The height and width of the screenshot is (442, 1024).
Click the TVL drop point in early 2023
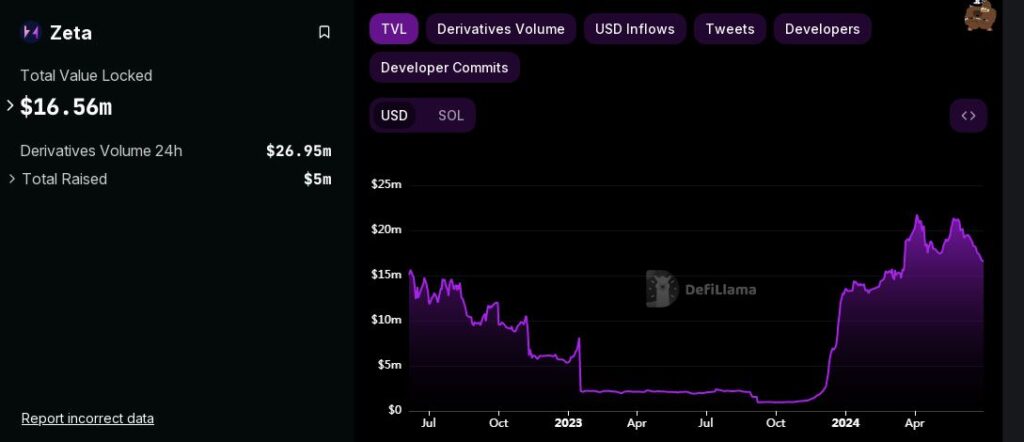[580, 390]
